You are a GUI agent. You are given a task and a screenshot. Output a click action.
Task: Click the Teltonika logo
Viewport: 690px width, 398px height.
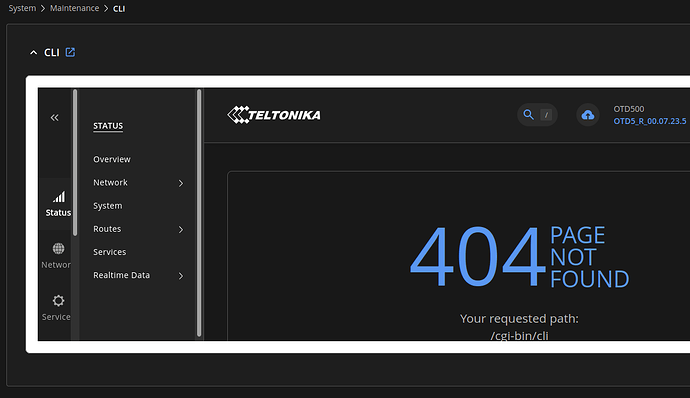coord(274,115)
